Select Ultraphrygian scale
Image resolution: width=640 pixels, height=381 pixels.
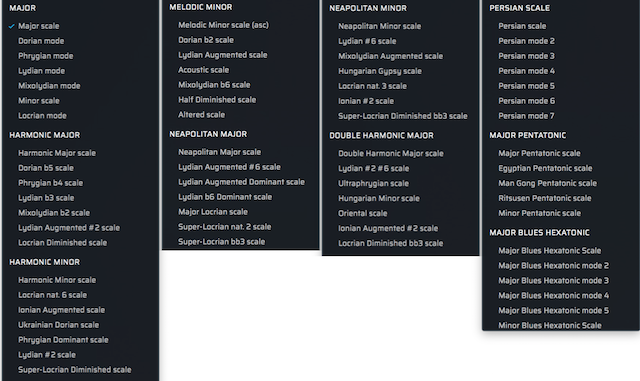coord(373,183)
